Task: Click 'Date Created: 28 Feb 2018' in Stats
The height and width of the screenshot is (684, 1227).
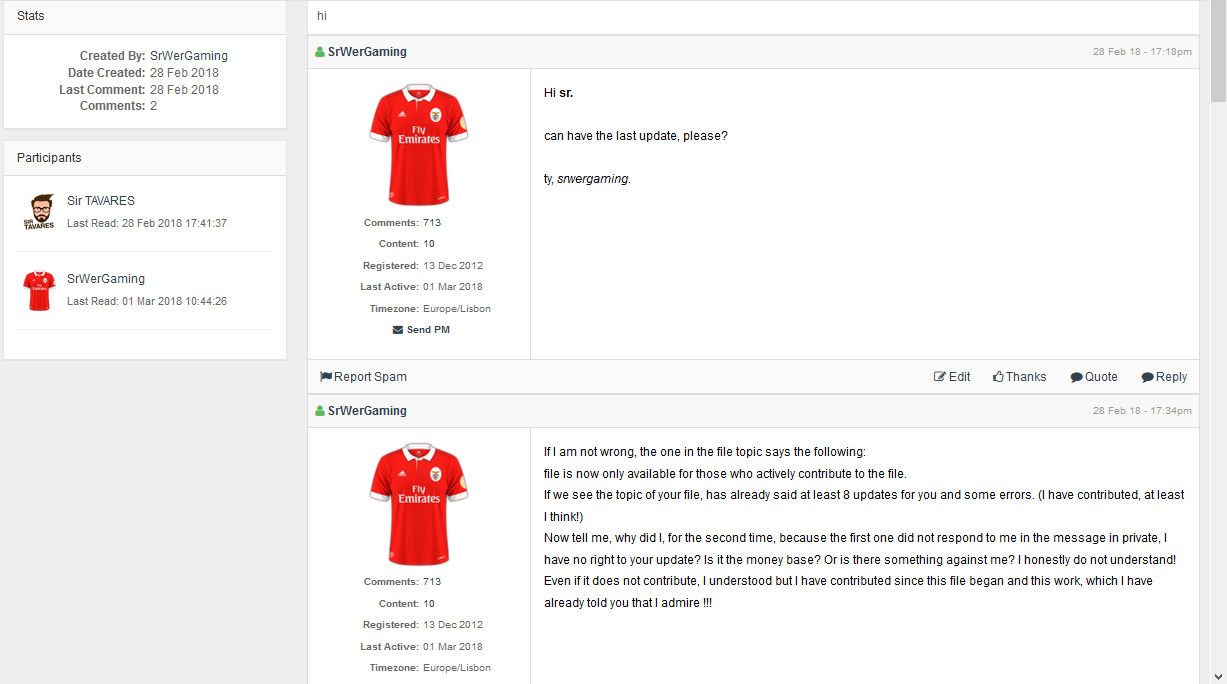Action: (x=143, y=73)
